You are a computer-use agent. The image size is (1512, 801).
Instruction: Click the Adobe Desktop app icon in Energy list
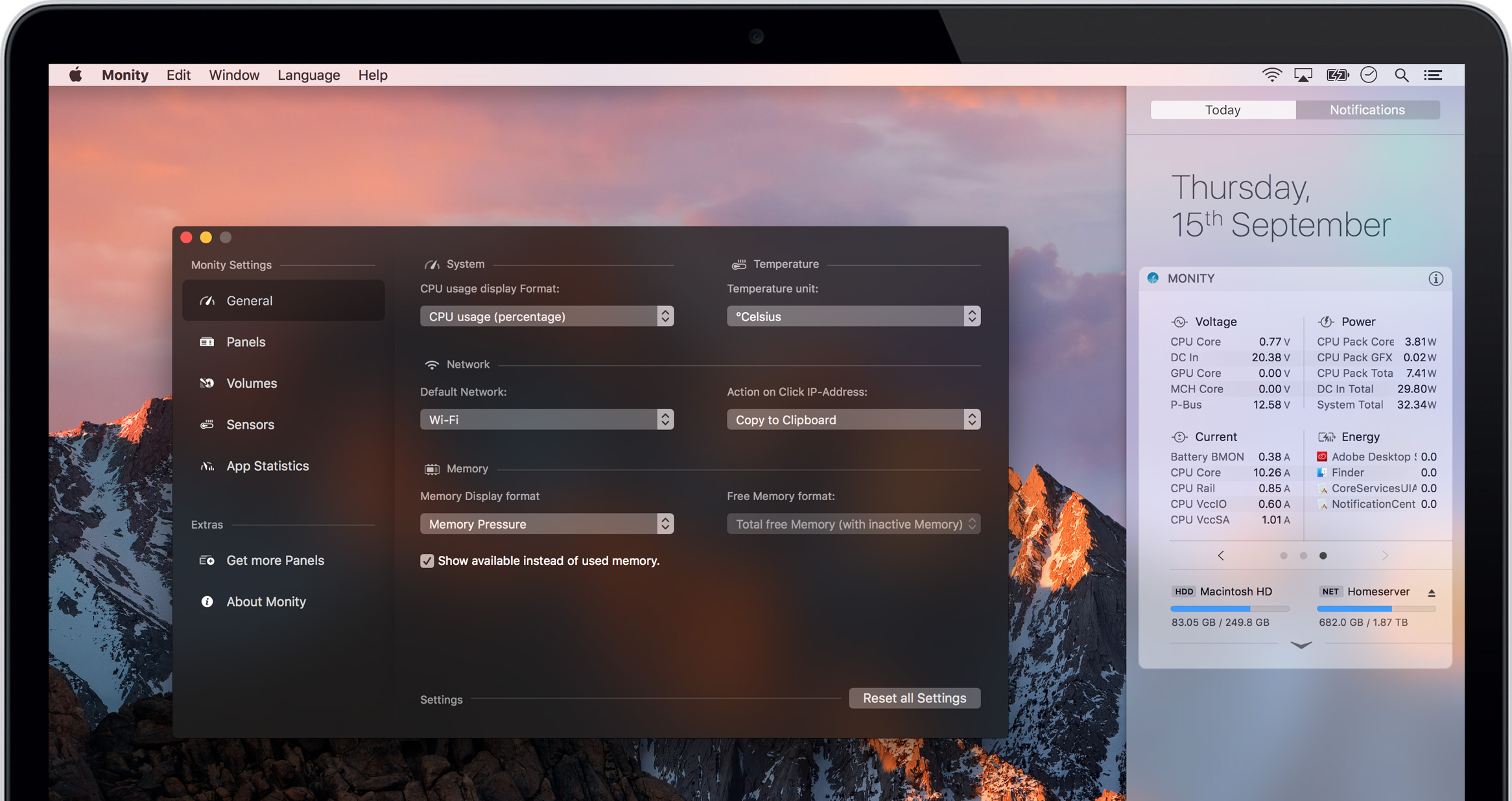[1322, 457]
